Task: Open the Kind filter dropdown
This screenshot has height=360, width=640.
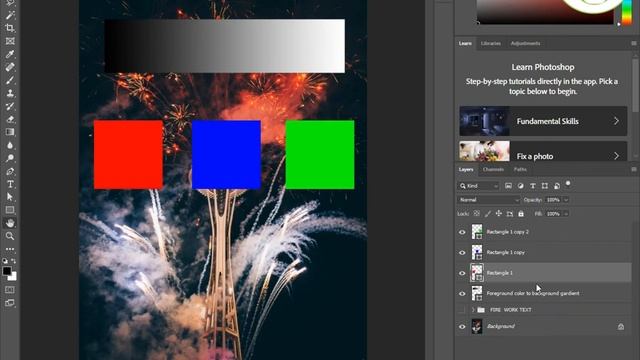Action: coord(478,186)
